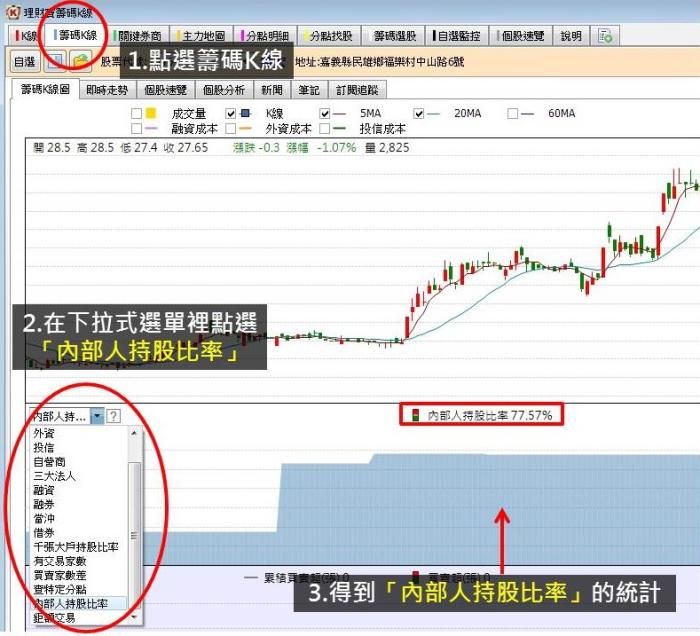The image size is (700, 636).
Task: Select 外資 from the dropdown list
Action: pyautogui.click(x=44, y=433)
